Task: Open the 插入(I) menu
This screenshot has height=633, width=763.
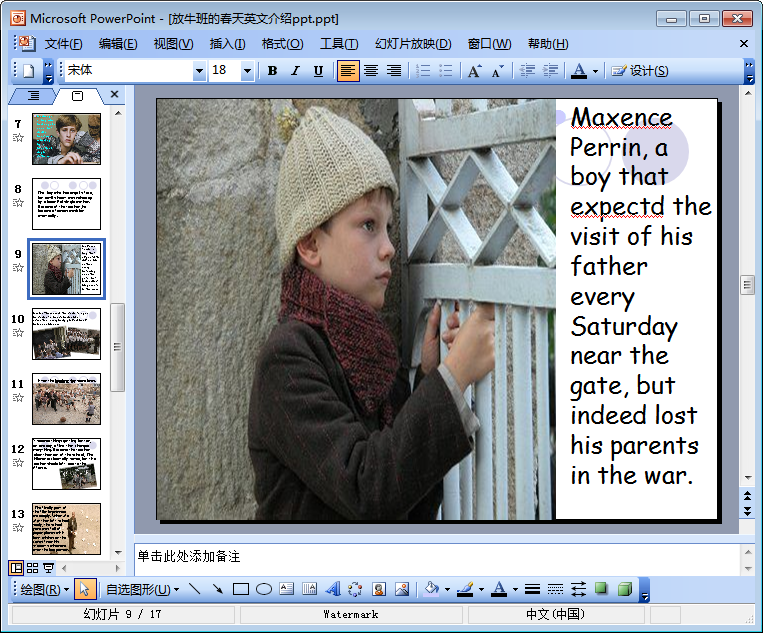Action: pos(227,44)
